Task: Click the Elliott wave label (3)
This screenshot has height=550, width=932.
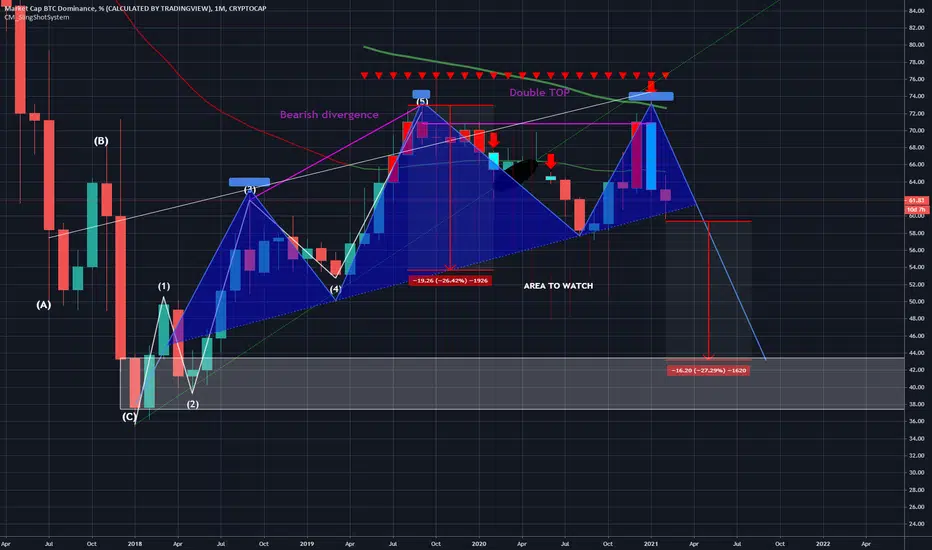Action: point(250,190)
